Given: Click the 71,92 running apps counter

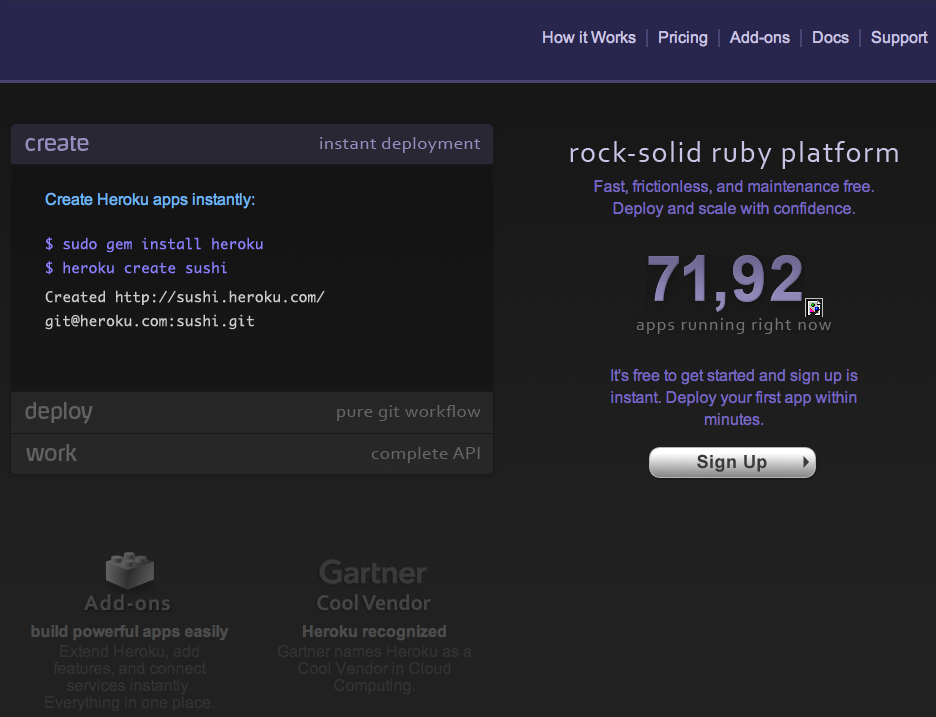Looking at the screenshot, I should (724, 279).
